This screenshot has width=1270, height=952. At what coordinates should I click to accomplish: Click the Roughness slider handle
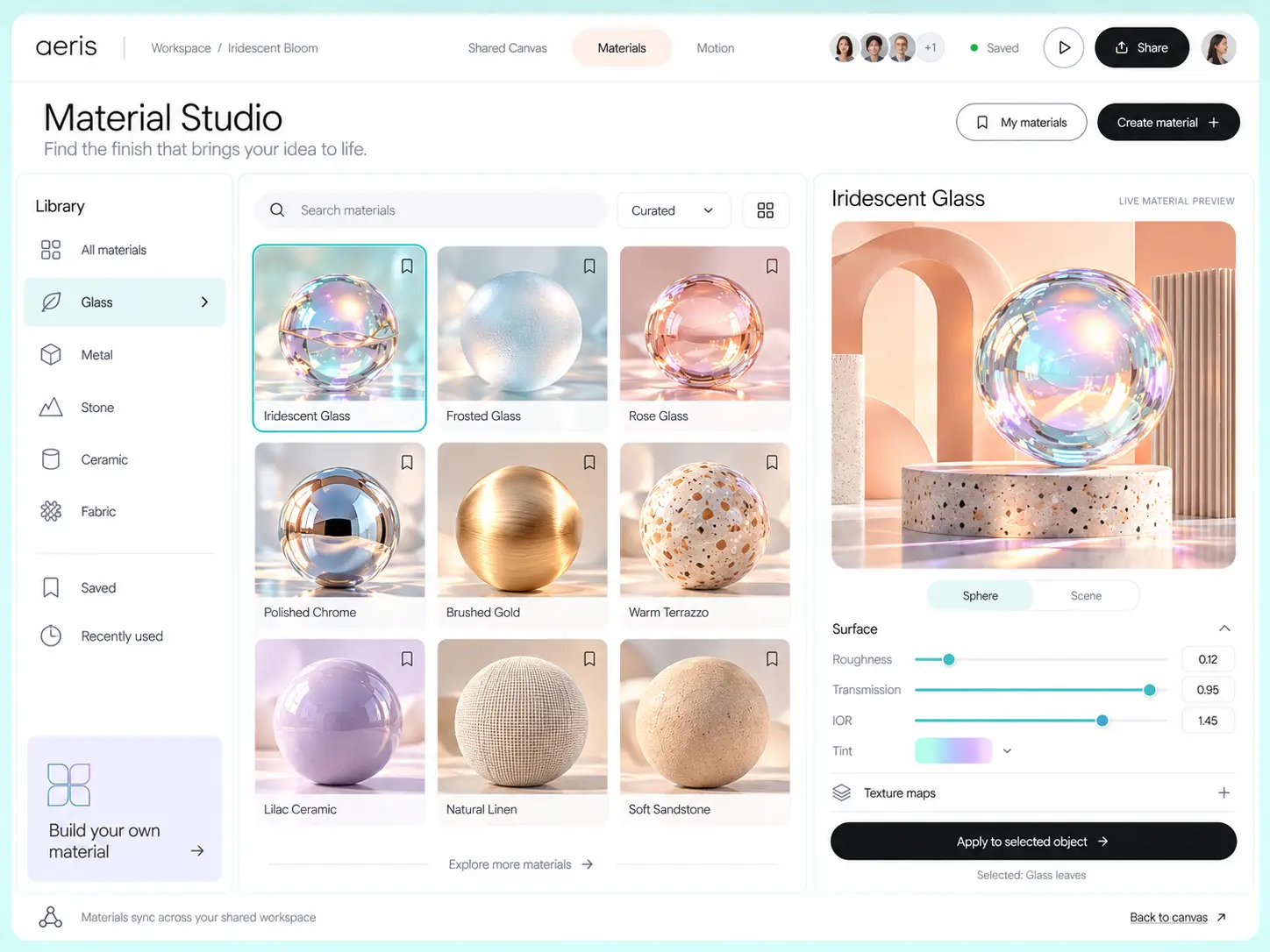[949, 659]
